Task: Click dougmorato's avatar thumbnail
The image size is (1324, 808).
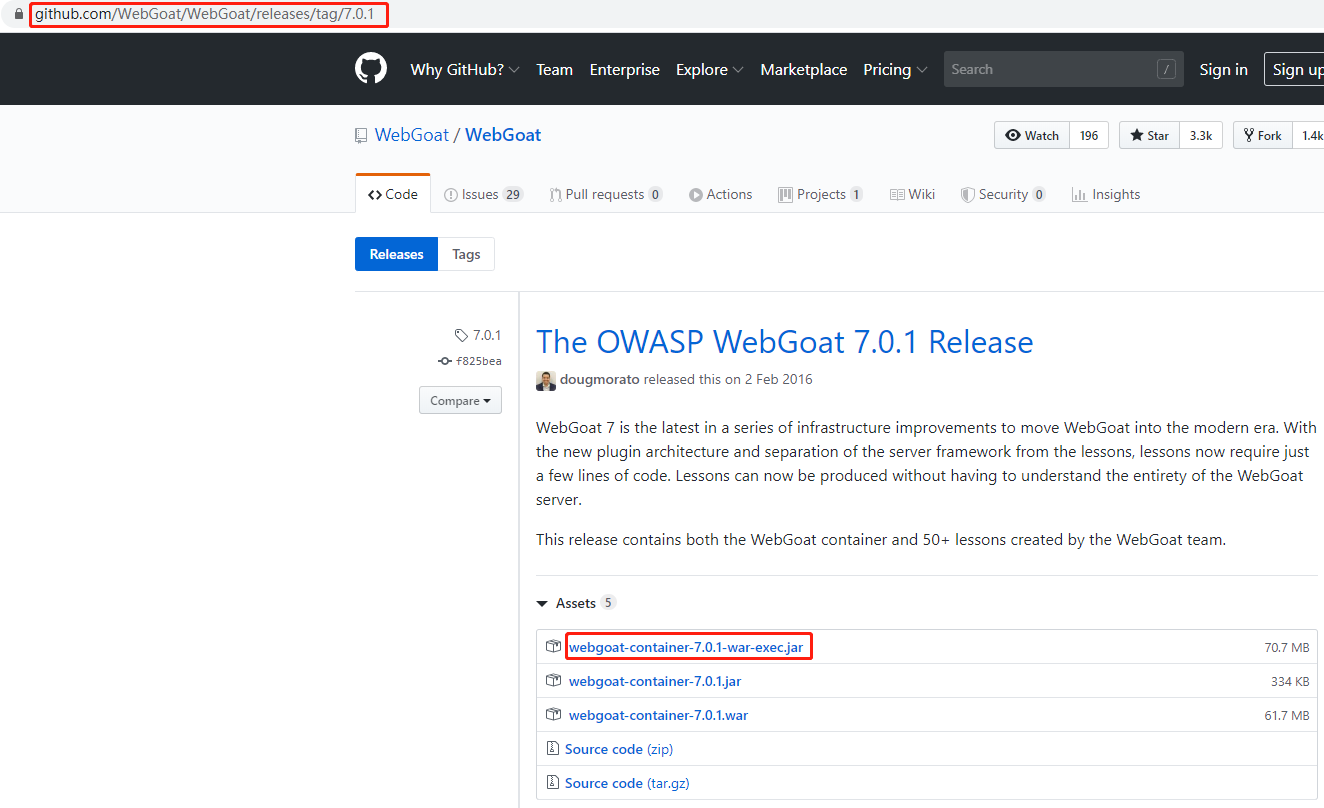Action: tap(546, 380)
